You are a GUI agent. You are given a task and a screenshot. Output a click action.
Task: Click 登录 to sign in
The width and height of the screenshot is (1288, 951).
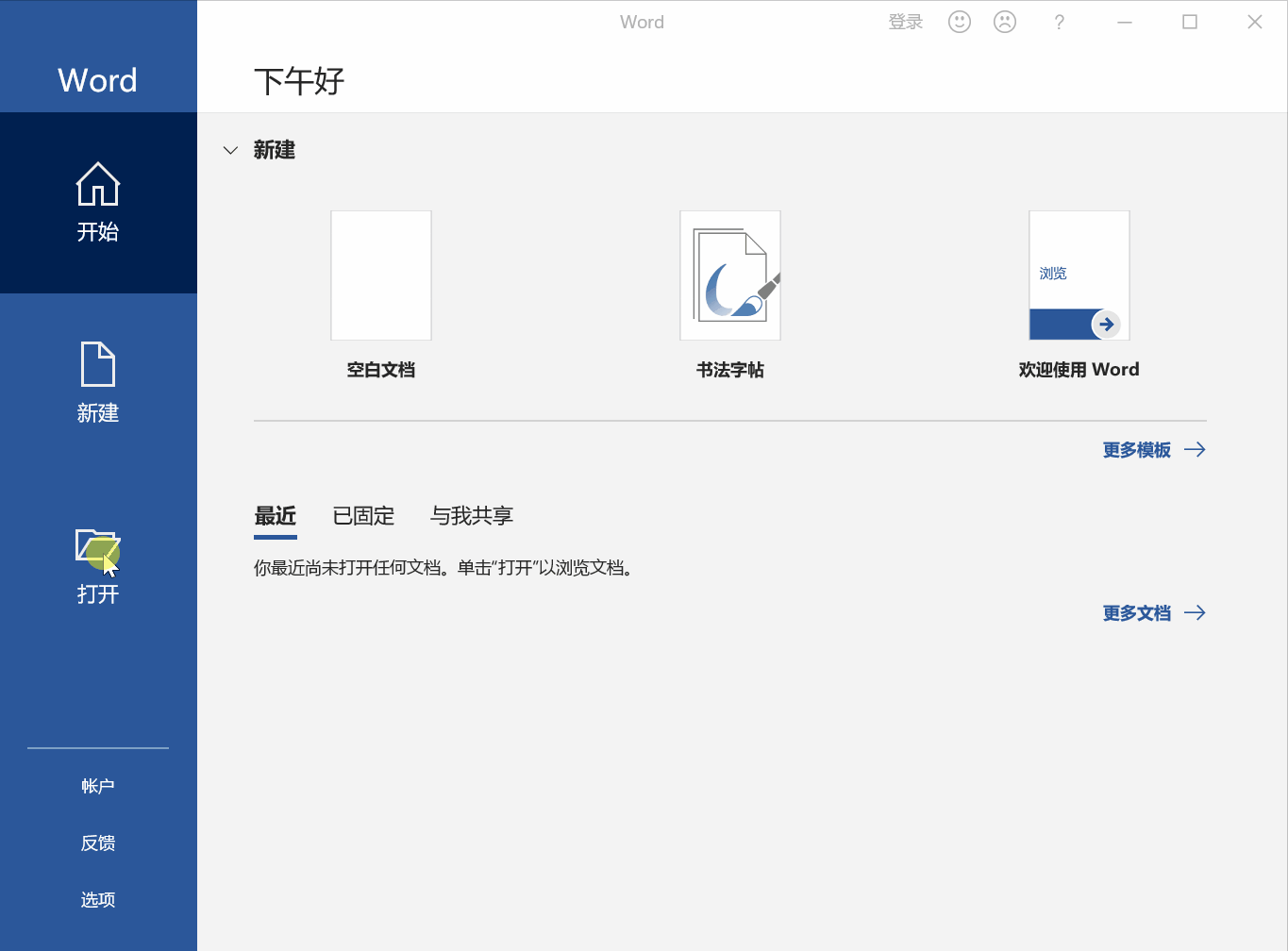pyautogui.click(x=905, y=21)
